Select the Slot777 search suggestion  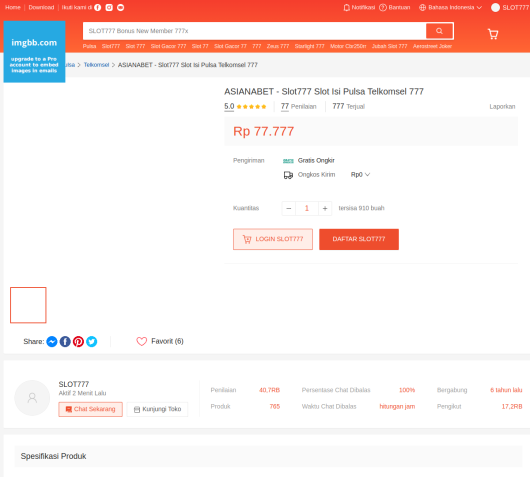(x=111, y=46)
